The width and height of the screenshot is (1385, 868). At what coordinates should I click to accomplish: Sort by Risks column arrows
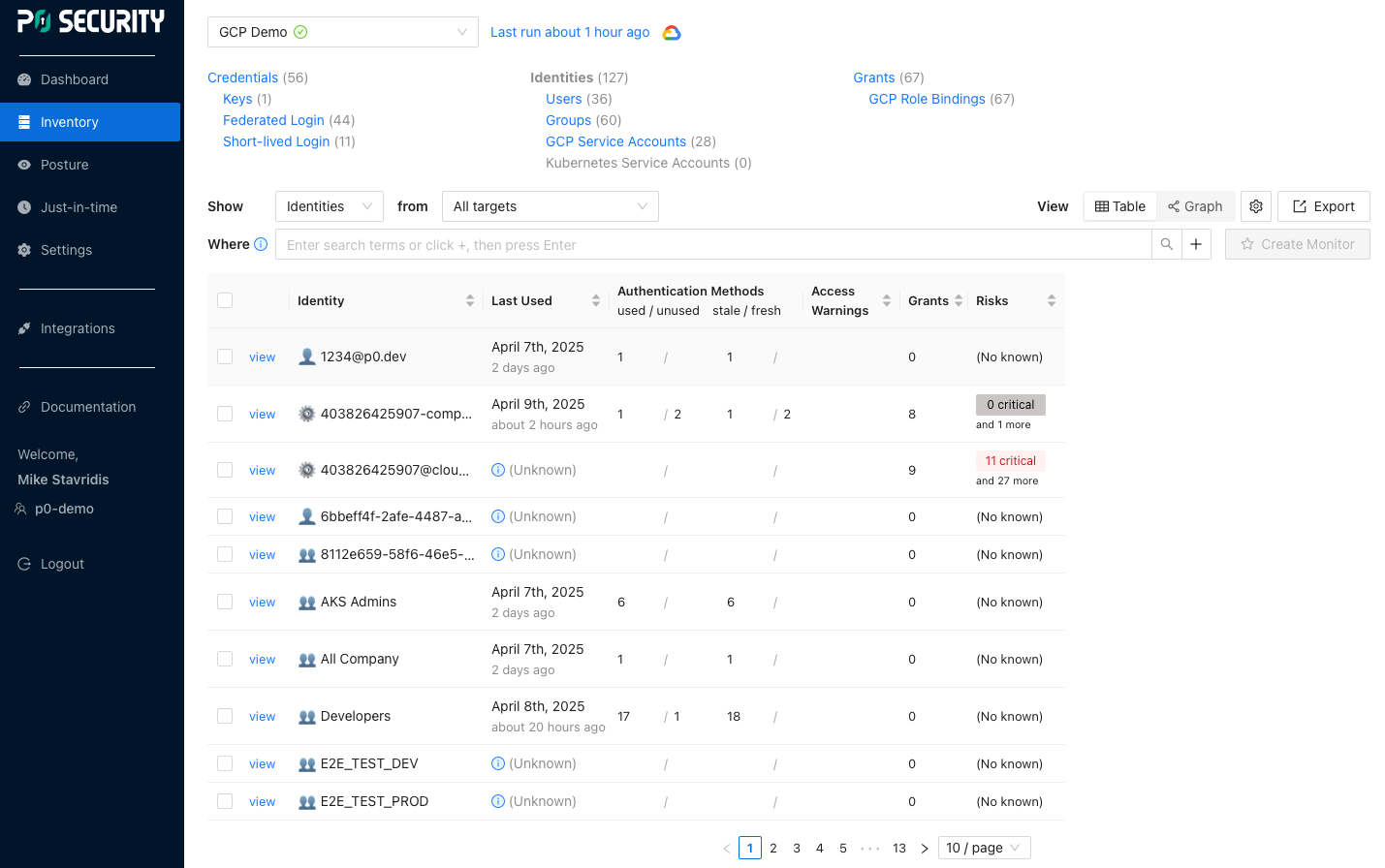click(x=1052, y=300)
